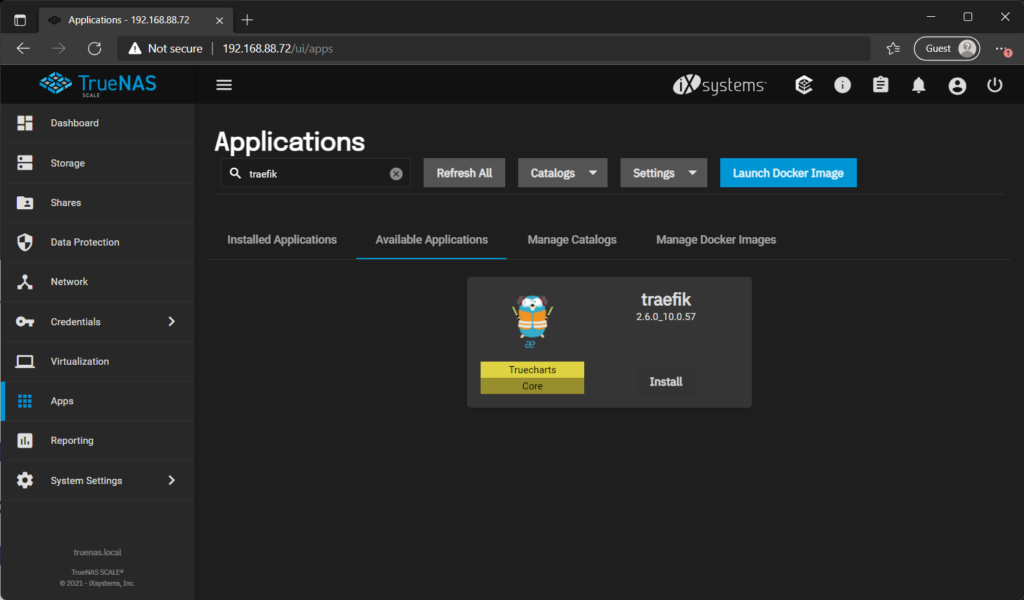
Task: Open the TrueCommand status icon
Action: [804, 85]
